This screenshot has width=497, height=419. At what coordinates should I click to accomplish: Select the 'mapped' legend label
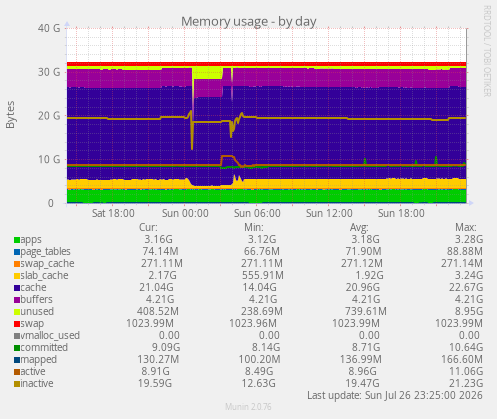click(x=39, y=360)
